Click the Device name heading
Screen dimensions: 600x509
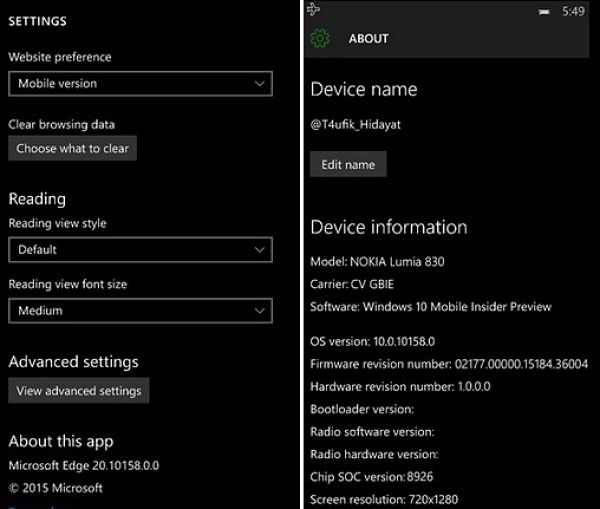pos(364,89)
